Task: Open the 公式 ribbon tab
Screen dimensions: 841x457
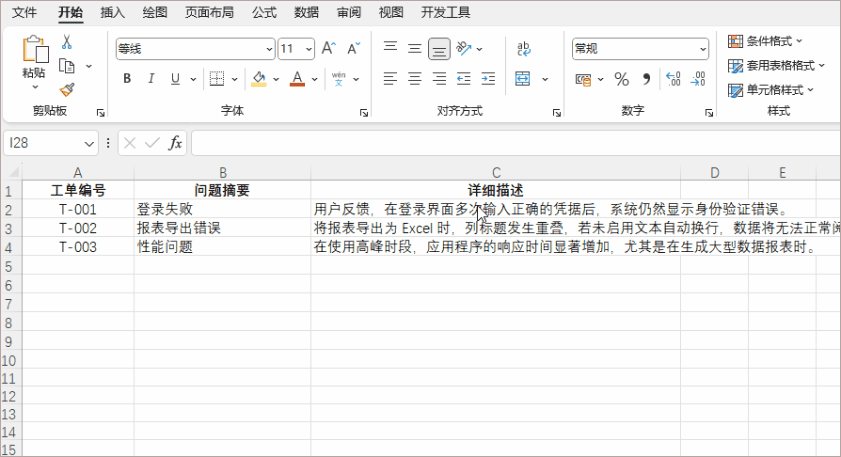Action: [264, 12]
